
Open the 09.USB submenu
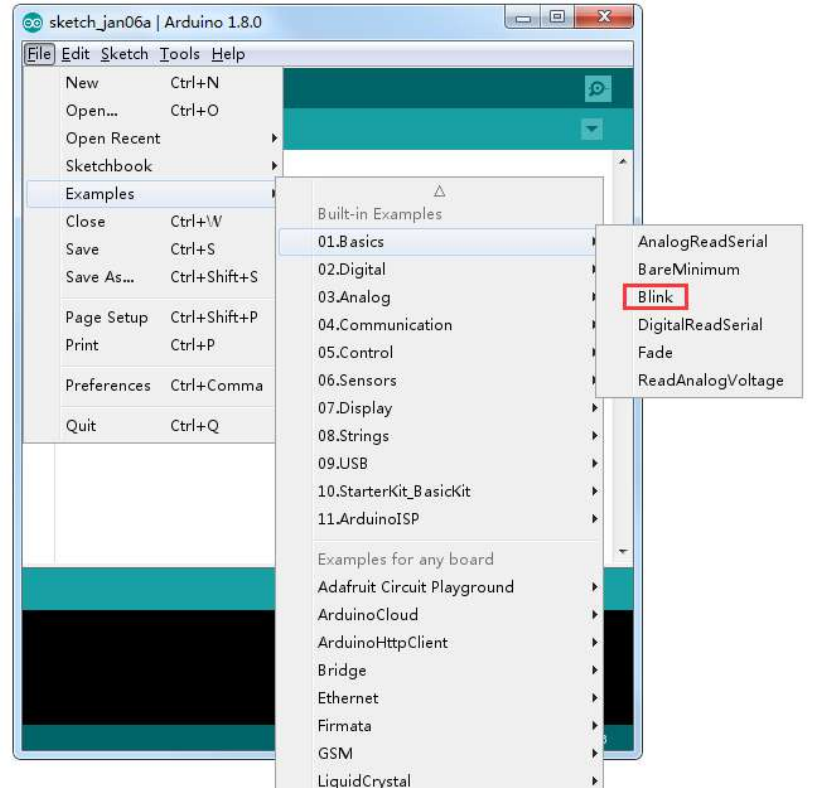point(440,464)
